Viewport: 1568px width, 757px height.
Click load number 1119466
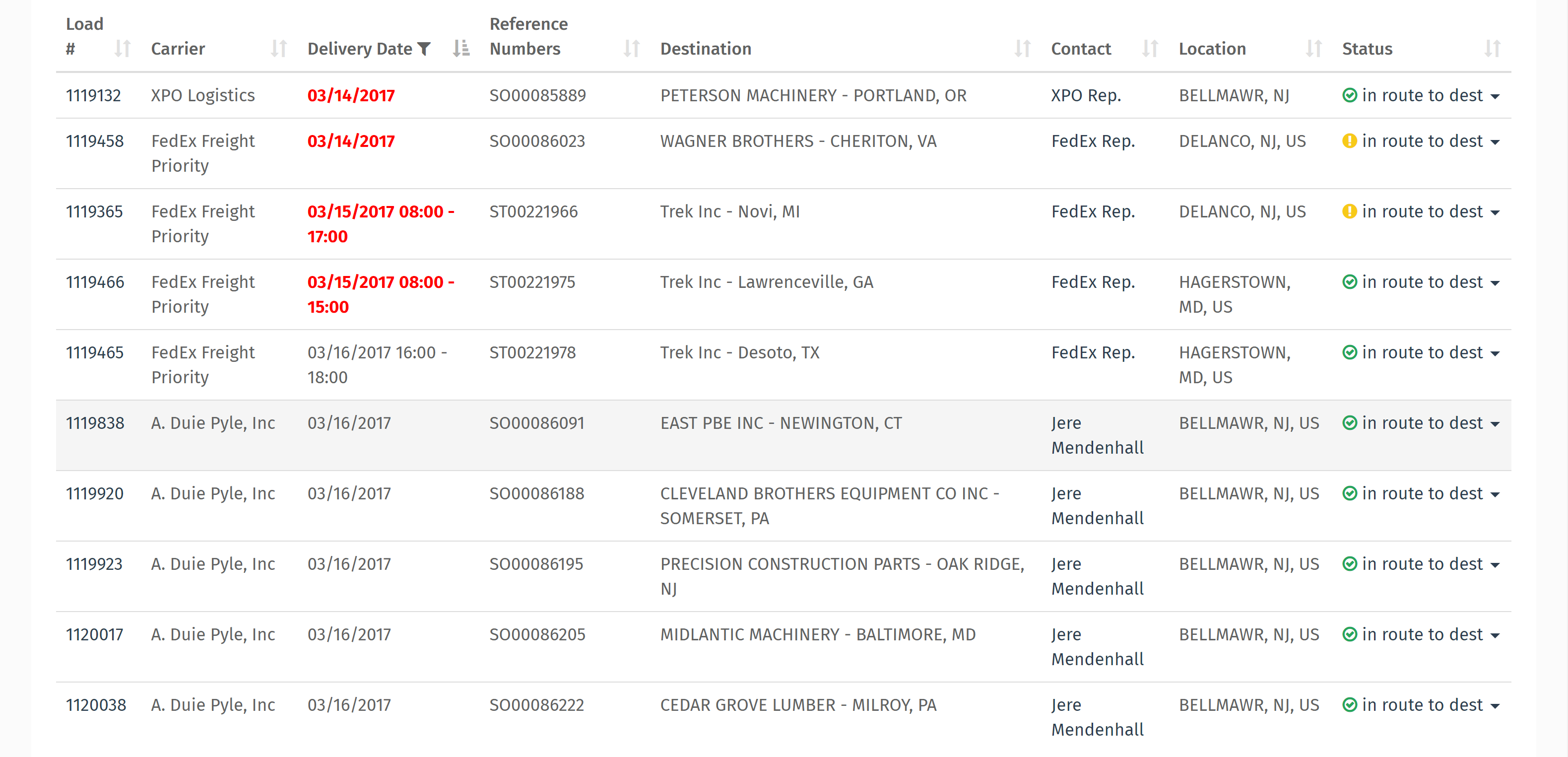[x=95, y=282]
